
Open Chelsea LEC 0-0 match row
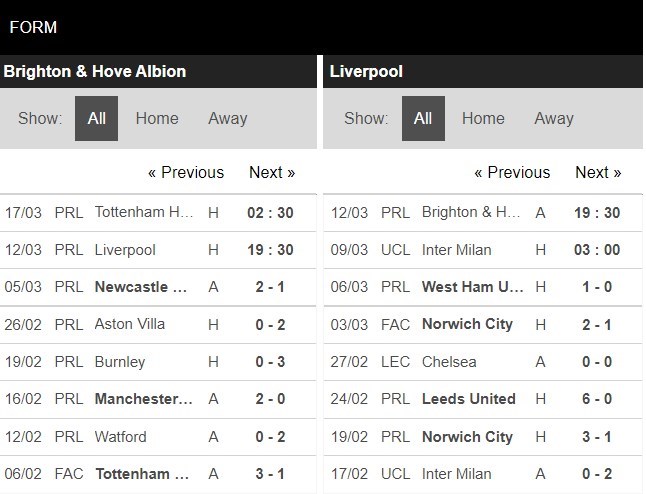click(x=483, y=362)
